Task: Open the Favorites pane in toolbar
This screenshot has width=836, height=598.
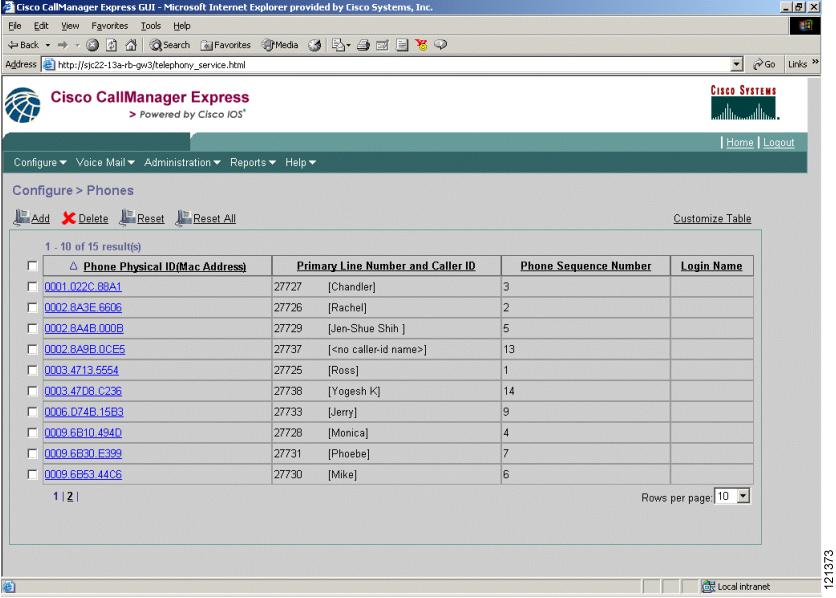Action: click(x=226, y=45)
